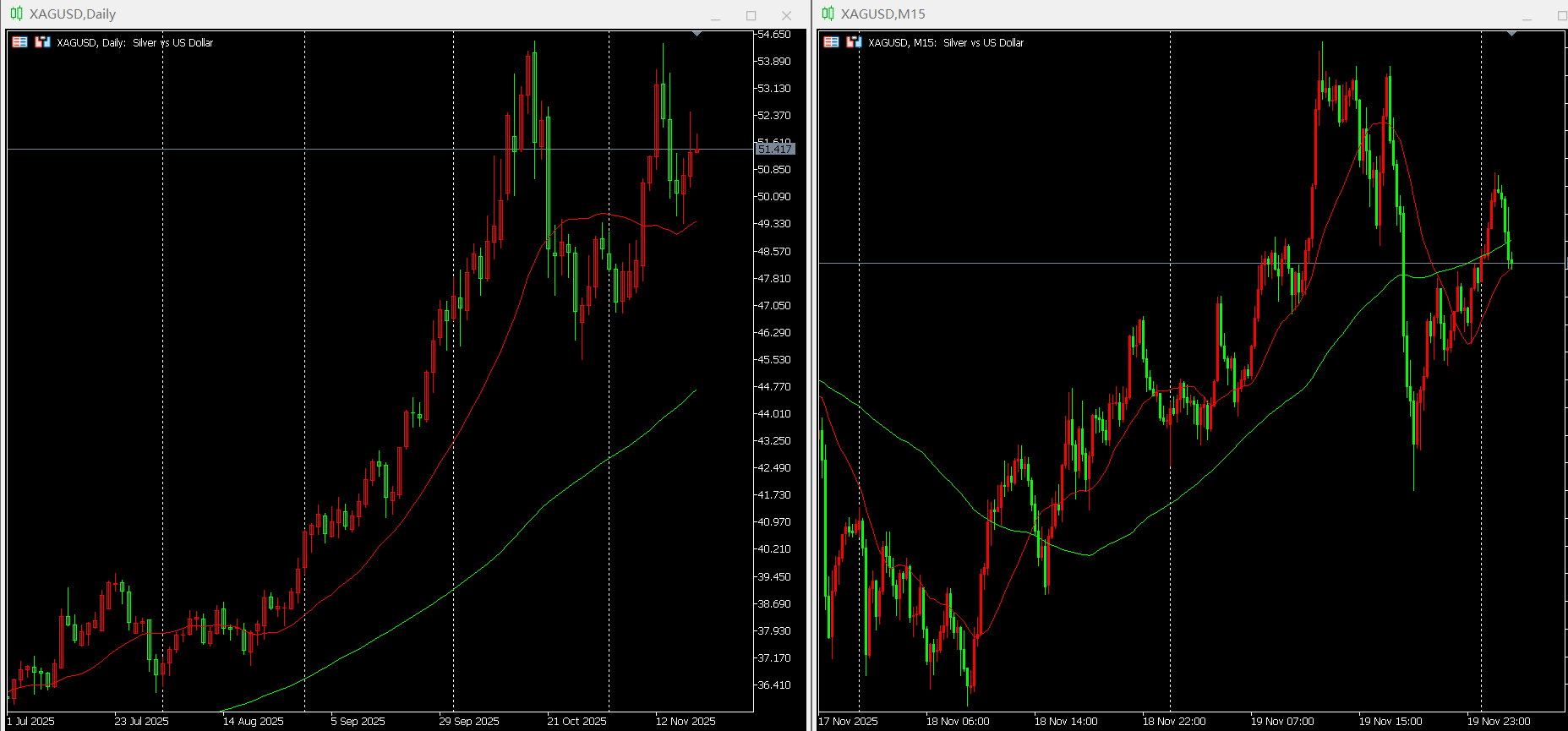The width and height of the screenshot is (1568, 731).
Task: Click XAGUSD, M15: Silver vs US Dollar text
Action: (946, 42)
